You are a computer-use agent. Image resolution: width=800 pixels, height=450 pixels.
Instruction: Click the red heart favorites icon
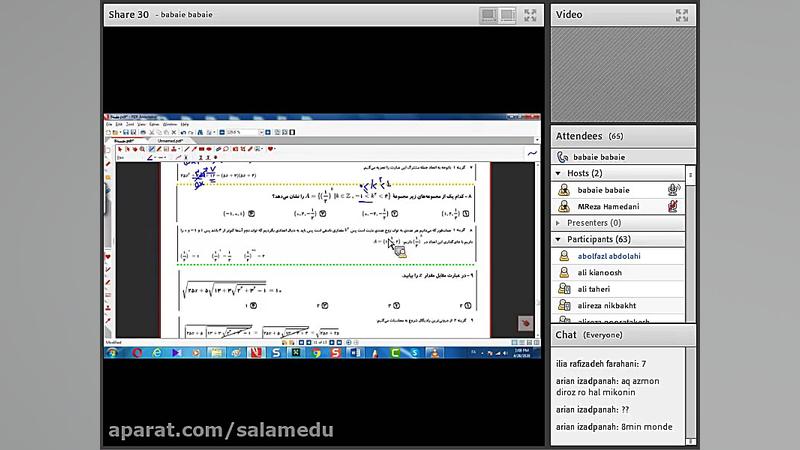click(x=270, y=149)
